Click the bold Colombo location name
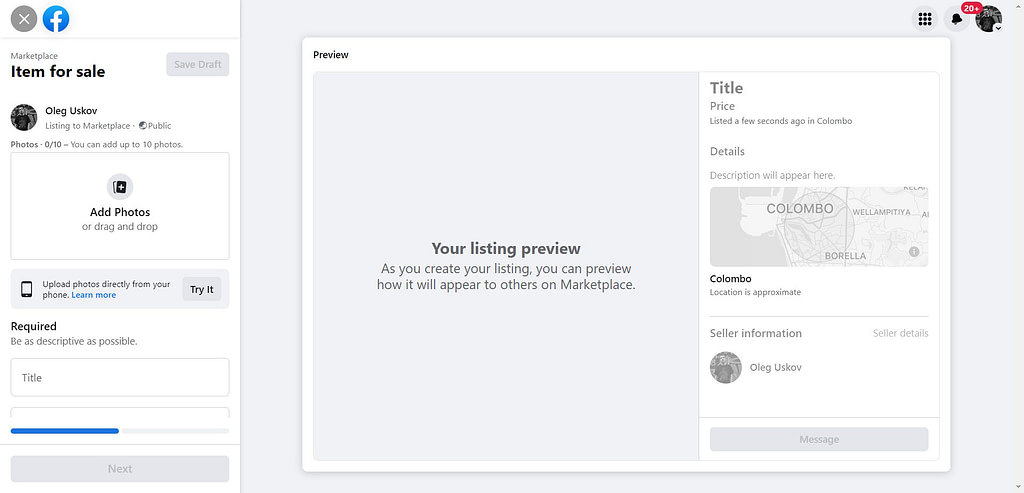The height and width of the screenshot is (493, 1024). point(731,279)
